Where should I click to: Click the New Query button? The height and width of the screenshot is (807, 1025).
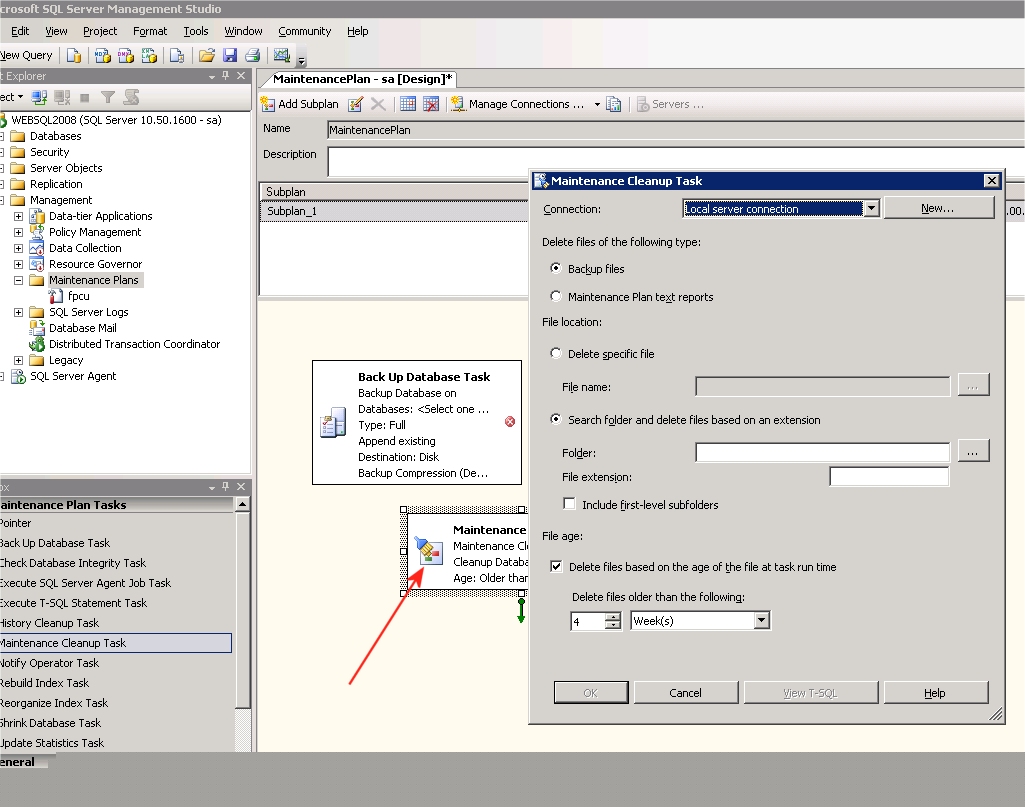coord(26,56)
